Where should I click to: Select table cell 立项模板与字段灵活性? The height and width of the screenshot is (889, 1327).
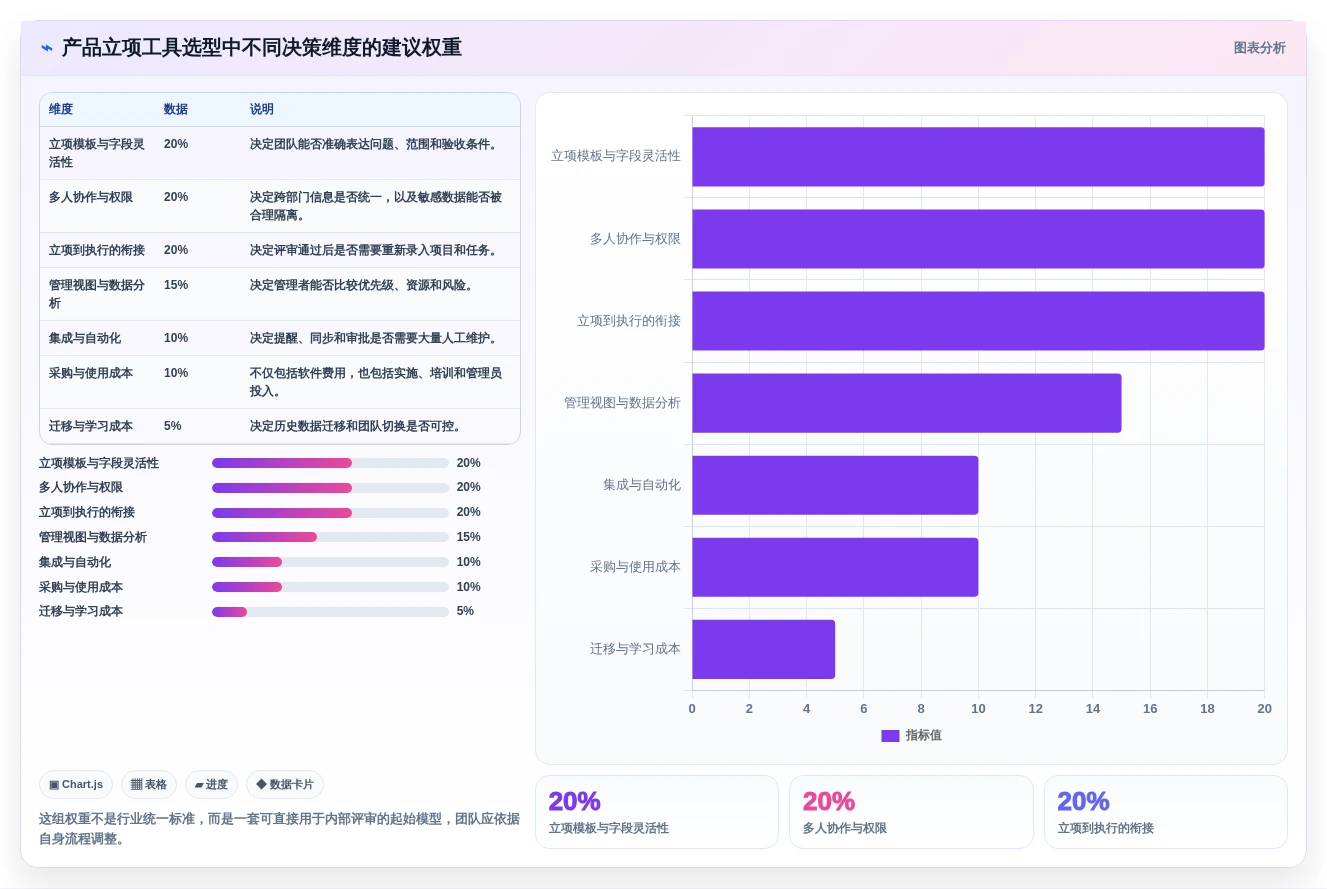click(97, 153)
